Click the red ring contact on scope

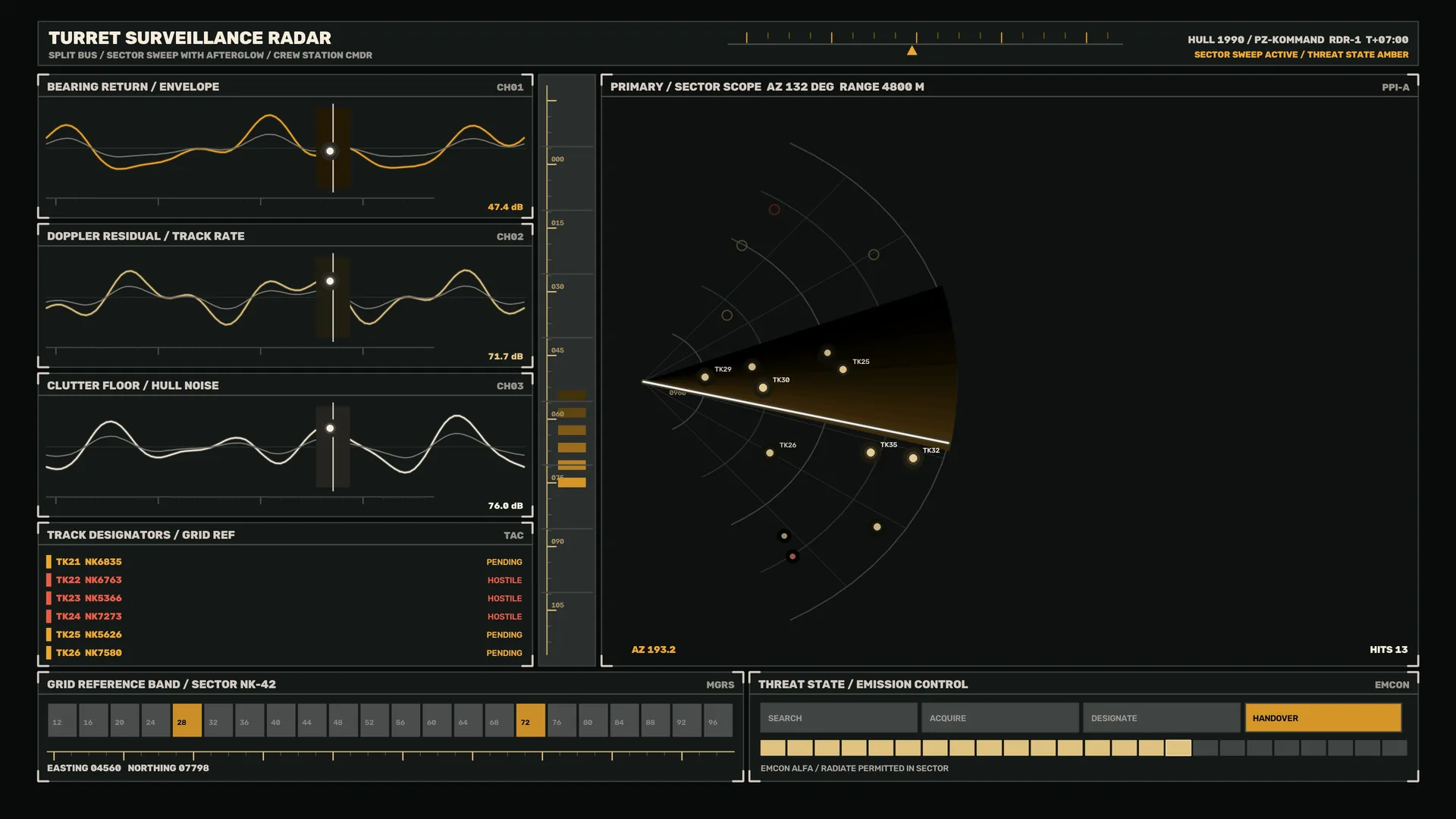(774, 209)
